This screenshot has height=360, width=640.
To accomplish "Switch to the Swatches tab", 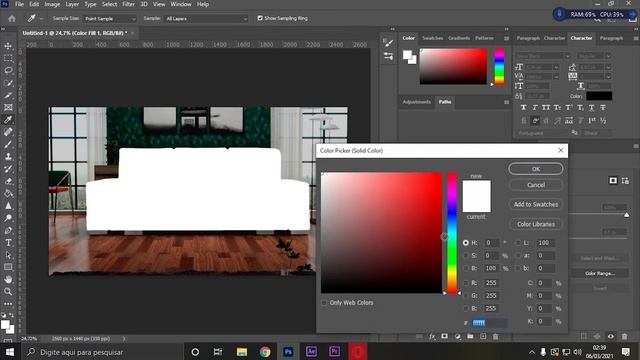I will 433,38.
